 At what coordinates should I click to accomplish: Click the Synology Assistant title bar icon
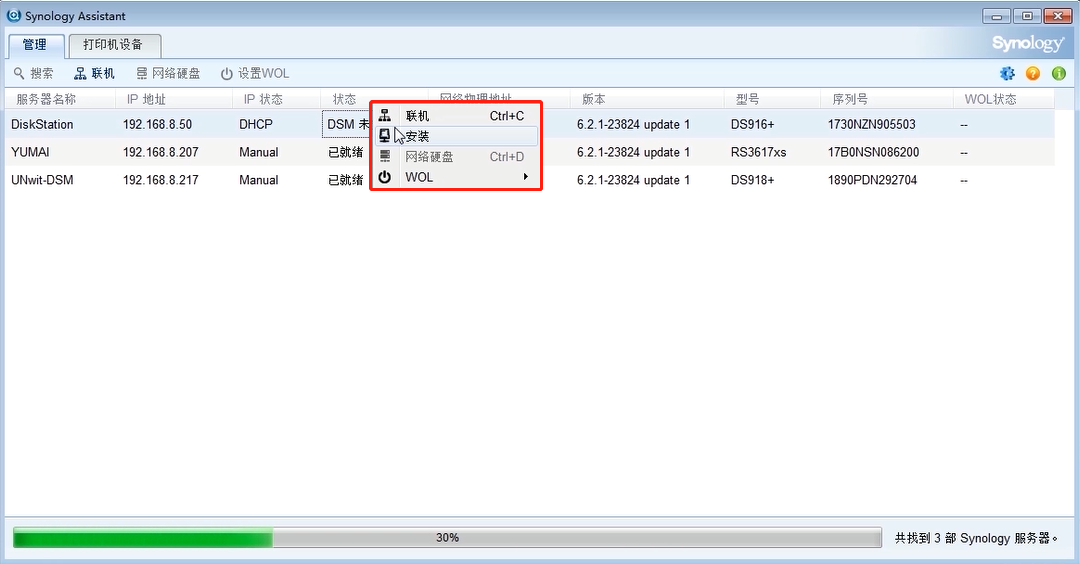pos(14,16)
